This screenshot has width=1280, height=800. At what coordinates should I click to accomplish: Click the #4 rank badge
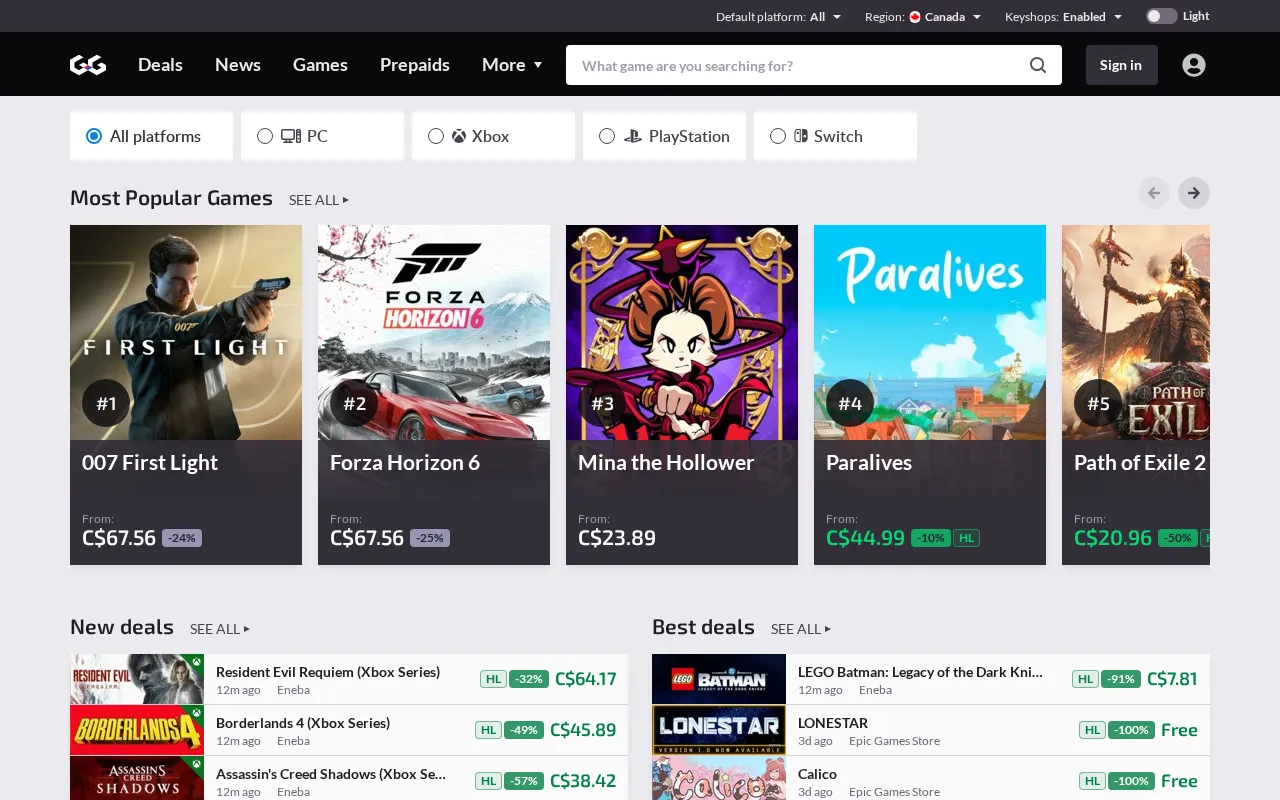click(x=850, y=403)
